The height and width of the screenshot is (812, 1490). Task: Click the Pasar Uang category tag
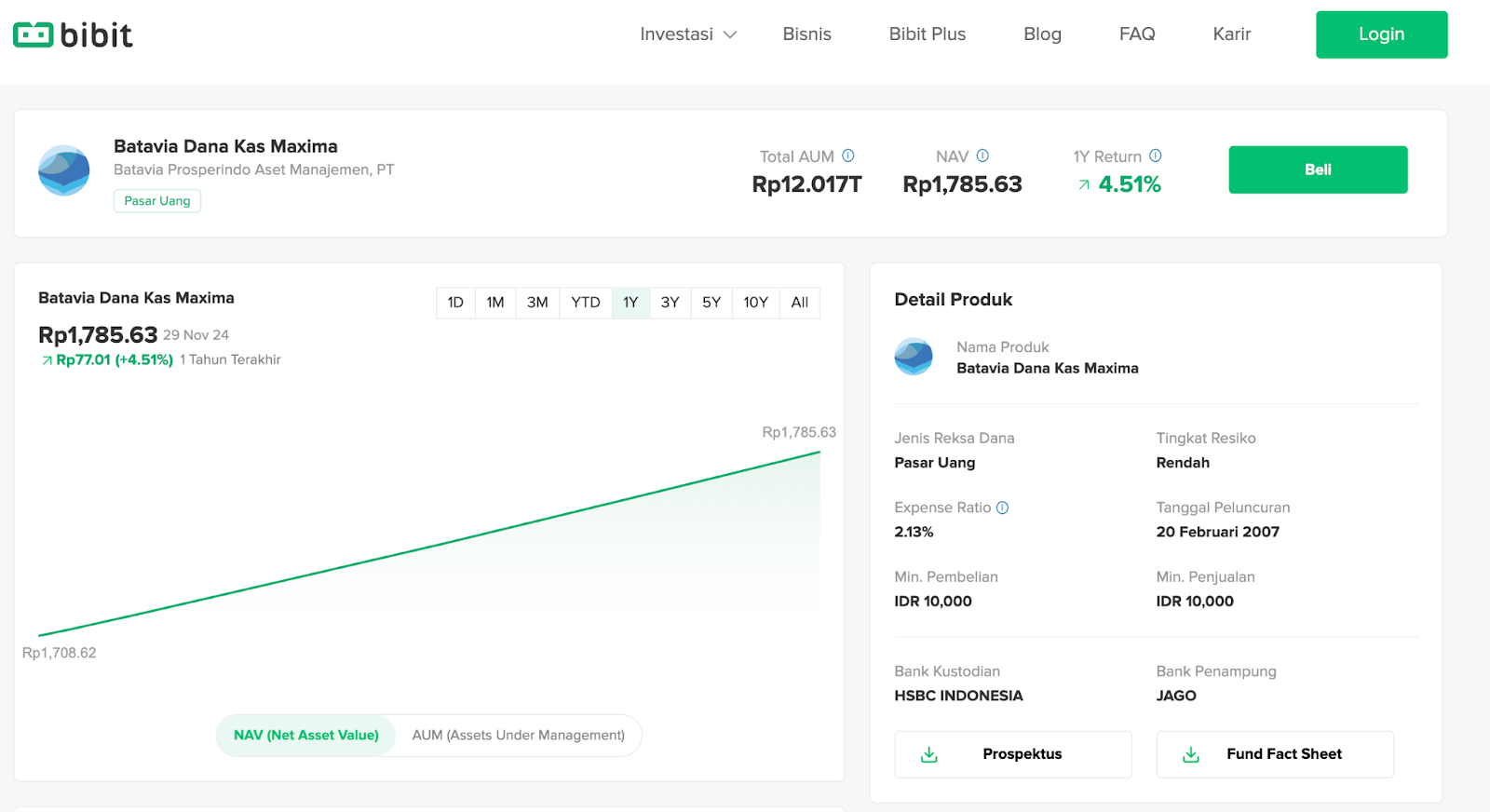click(x=157, y=201)
